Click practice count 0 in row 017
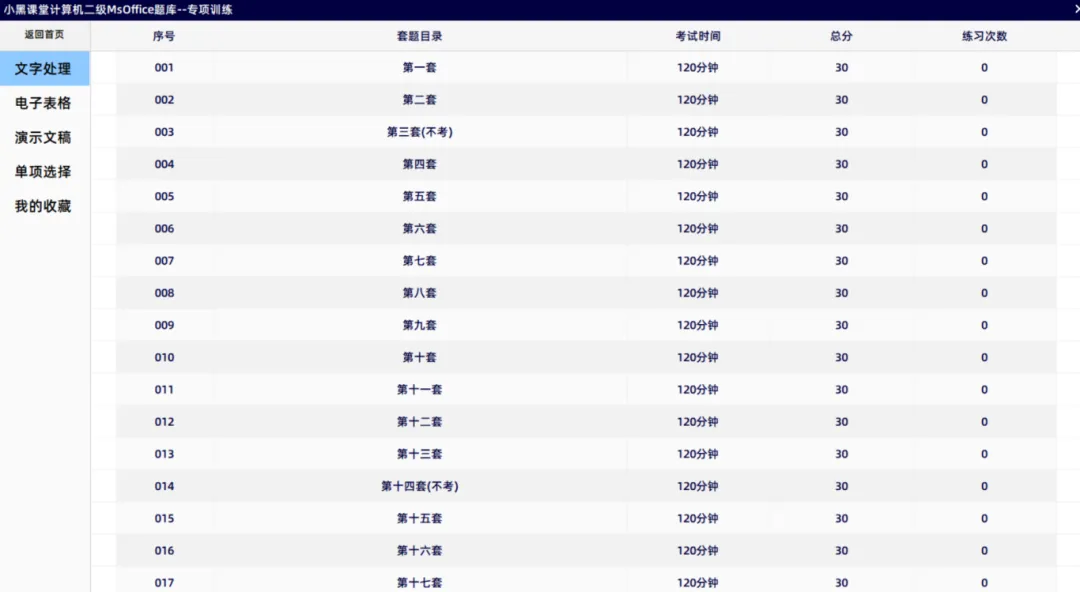This screenshot has height=592, width=1080. (984, 583)
